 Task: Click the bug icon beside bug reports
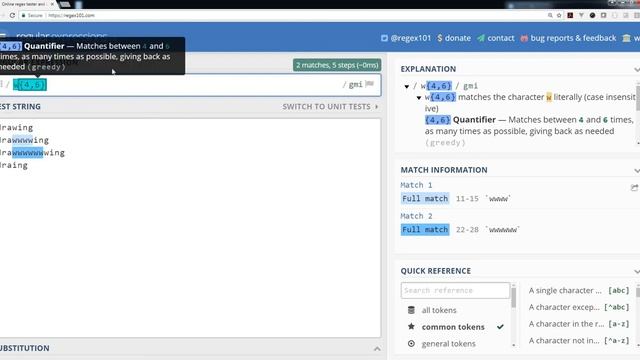[524, 38]
